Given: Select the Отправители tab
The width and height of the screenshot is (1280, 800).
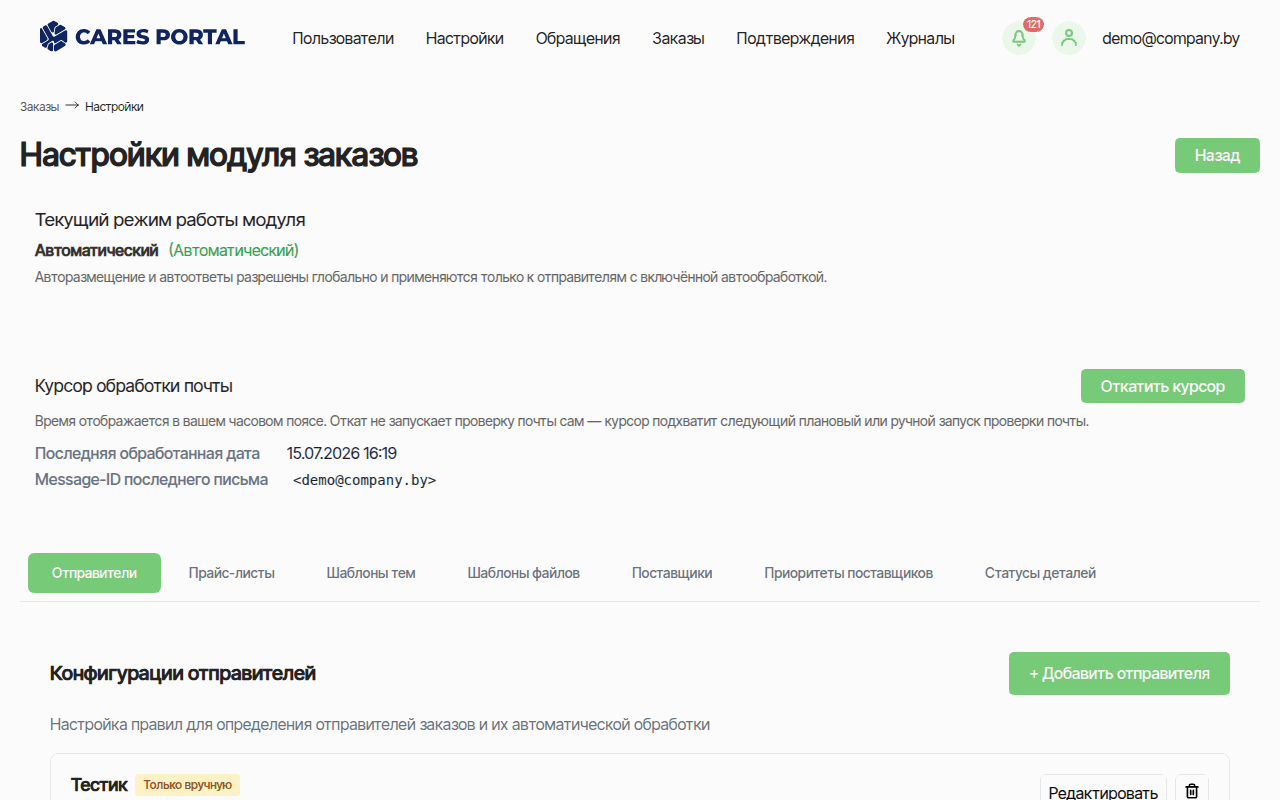Looking at the screenshot, I should [x=94, y=573].
